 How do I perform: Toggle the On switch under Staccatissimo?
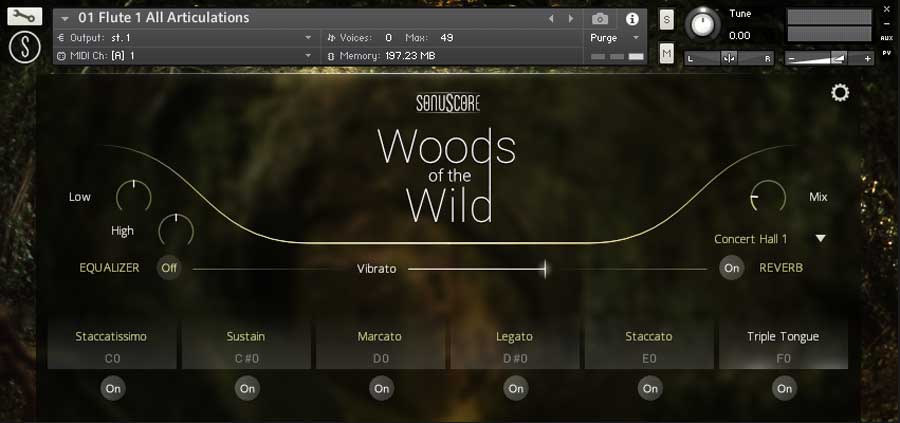pos(113,389)
